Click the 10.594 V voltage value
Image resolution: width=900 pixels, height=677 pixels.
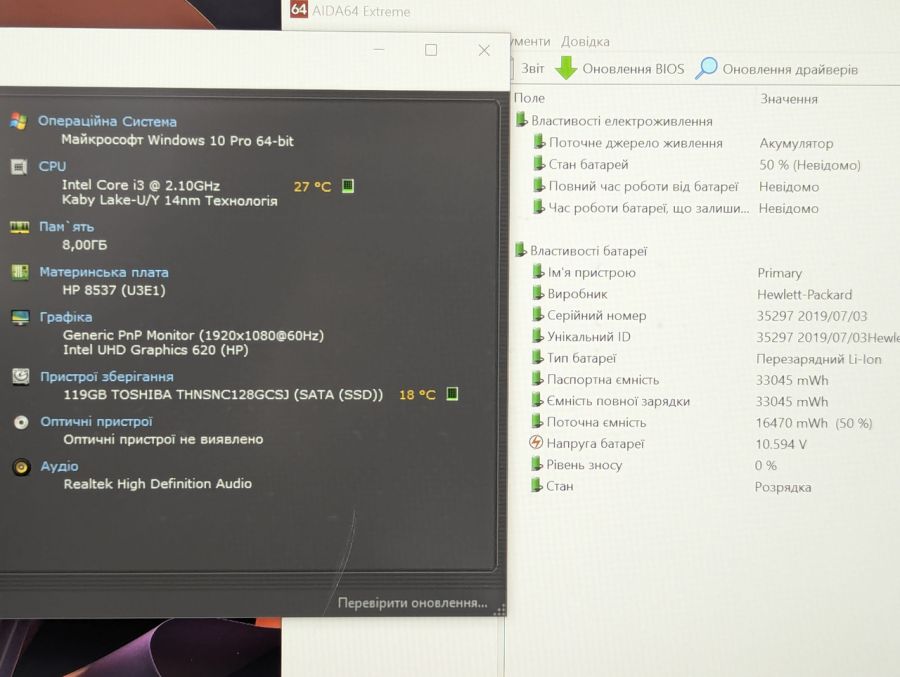pyautogui.click(x=781, y=444)
